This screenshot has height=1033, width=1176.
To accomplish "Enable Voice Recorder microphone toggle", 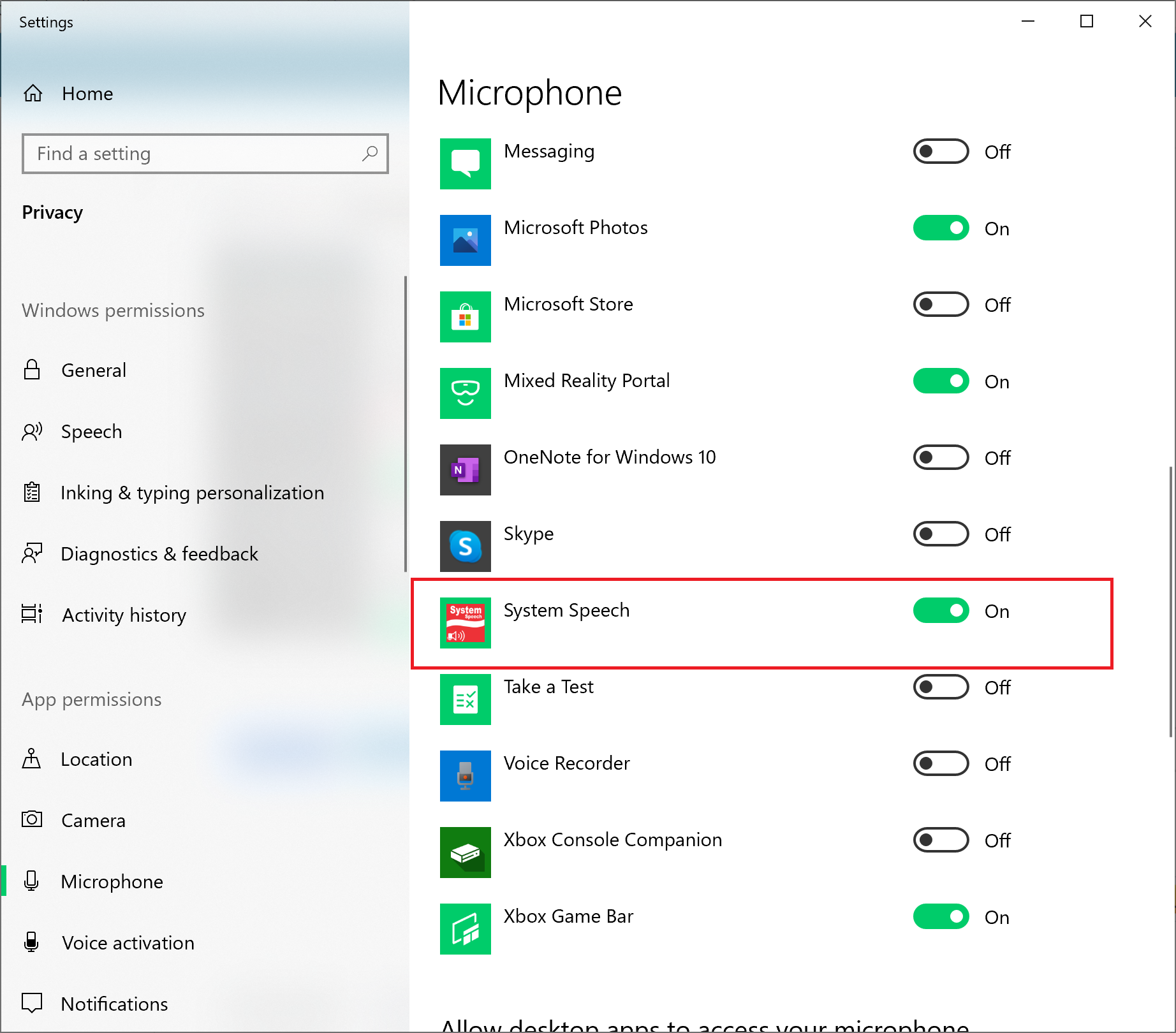I will tap(941, 763).
